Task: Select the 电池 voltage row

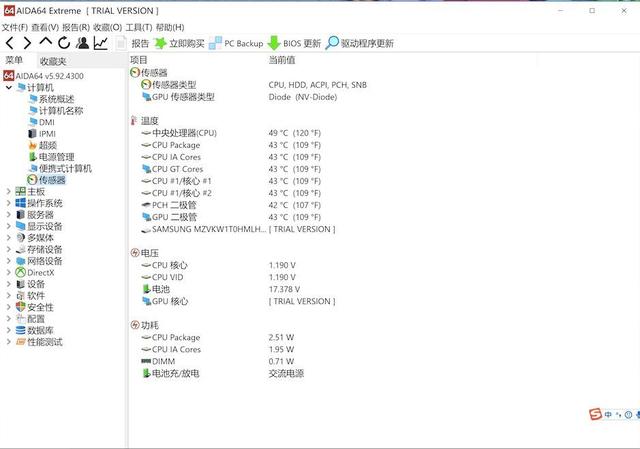Action: click(x=220, y=289)
